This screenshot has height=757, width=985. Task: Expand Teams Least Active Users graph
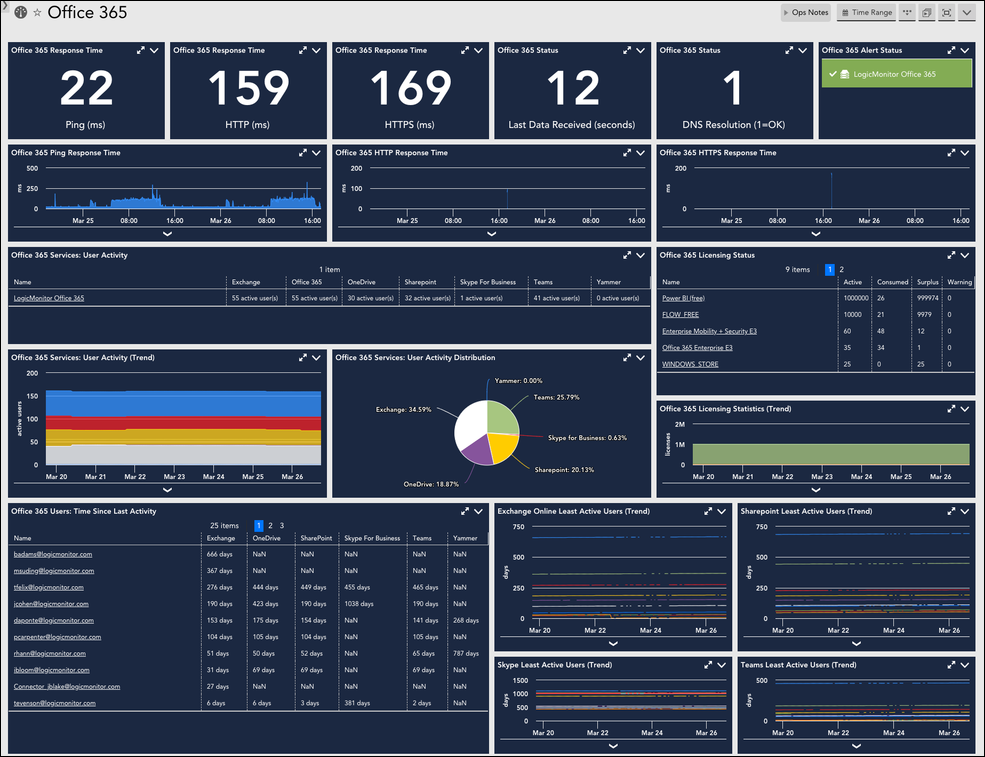tap(951, 665)
